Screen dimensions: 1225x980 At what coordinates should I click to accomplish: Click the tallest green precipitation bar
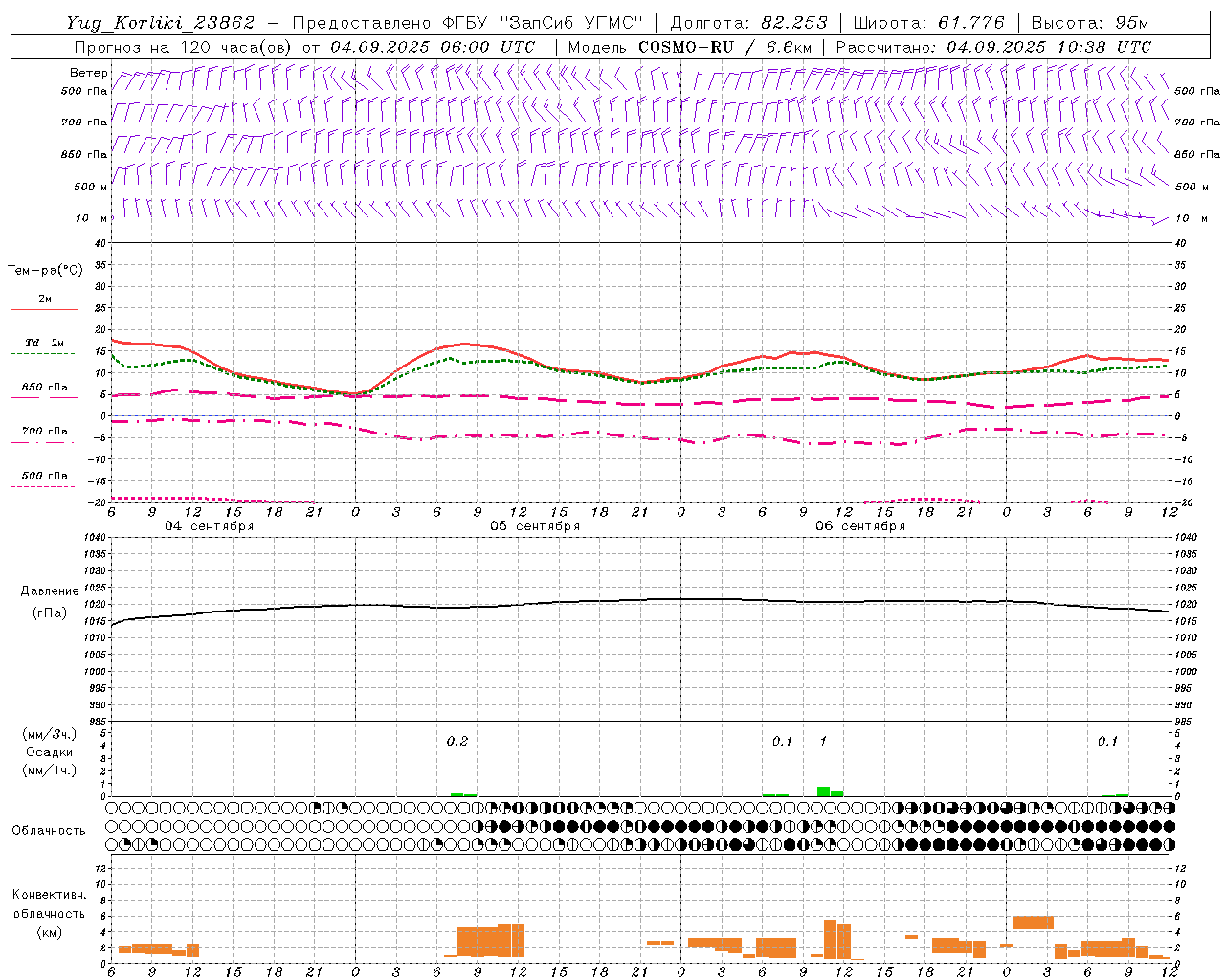tap(823, 791)
